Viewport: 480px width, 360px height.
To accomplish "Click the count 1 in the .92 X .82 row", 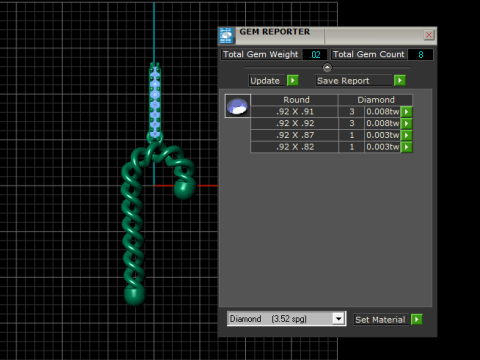I will click(352, 147).
